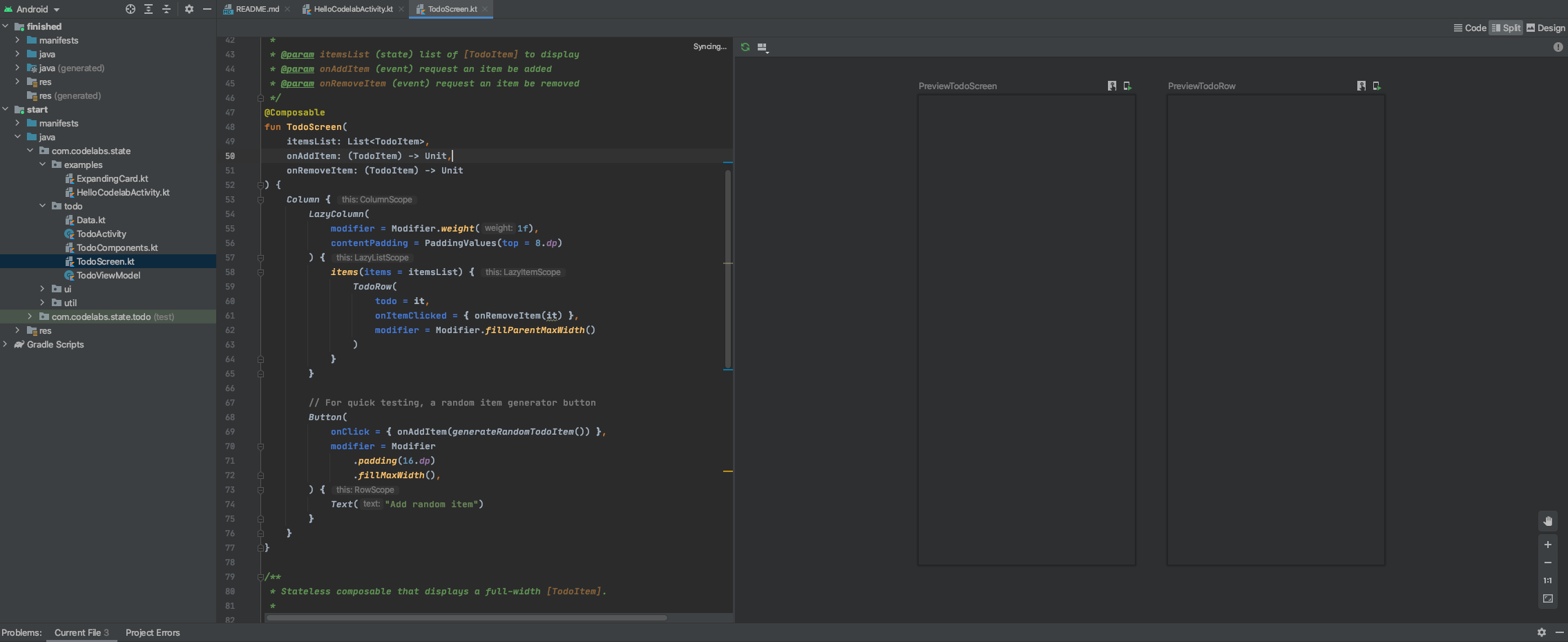Reset preview zoom to 1:1
Viewport: 1568px width, 642px height.
1548,580
